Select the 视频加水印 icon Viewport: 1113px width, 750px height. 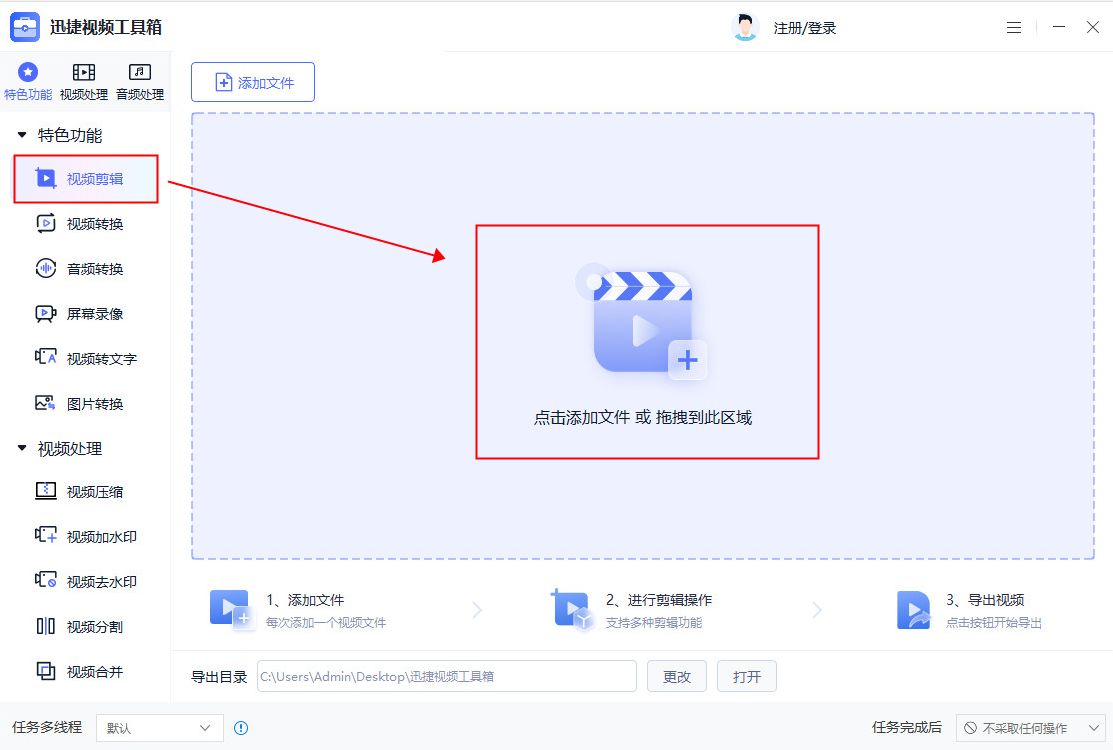[x=45, y=535]
